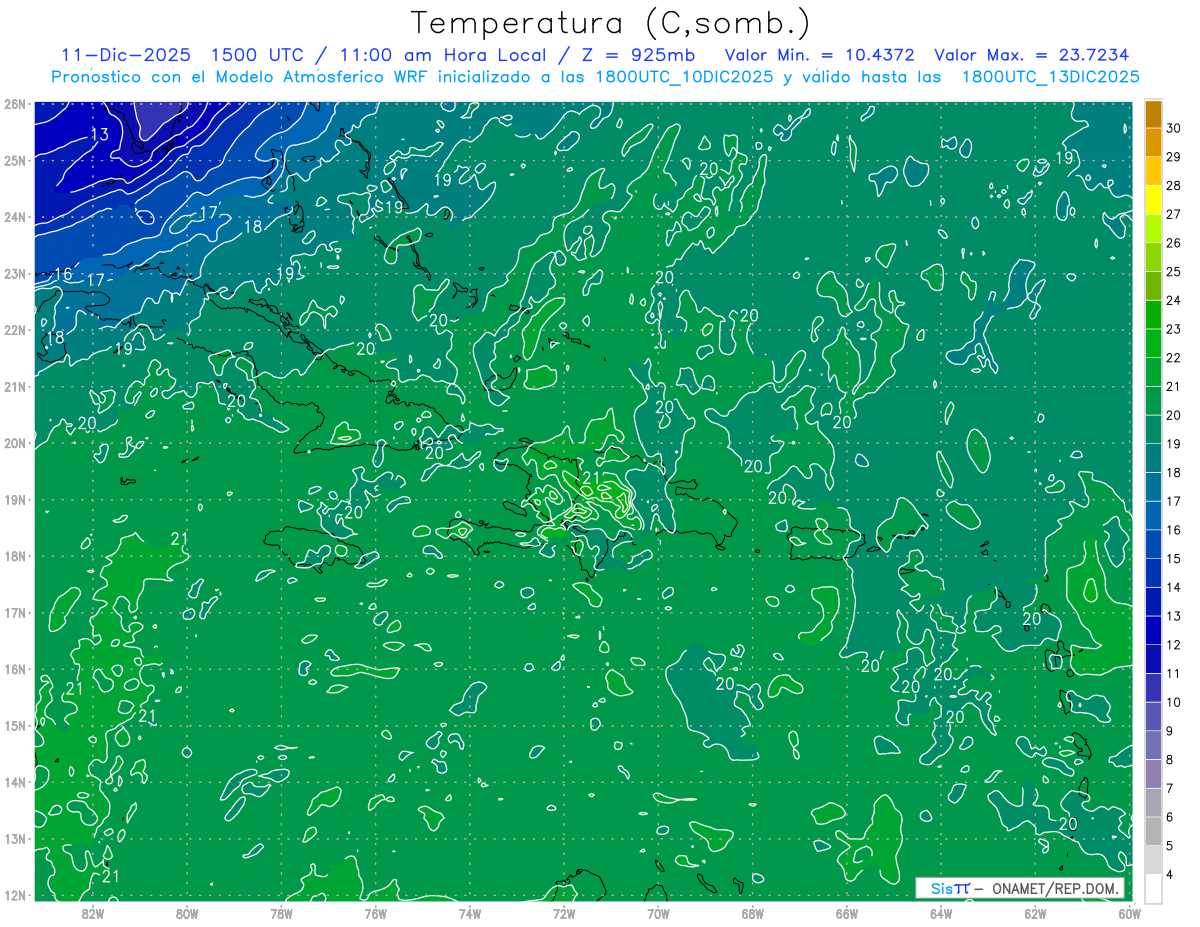Screen dimensions: 1200x927
Task: Click the '66W' longitude axis label
Action: 847,913
